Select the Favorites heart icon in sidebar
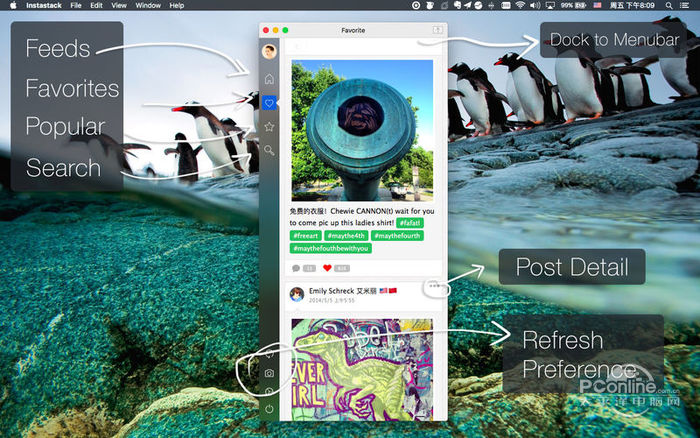Image resolution: width=700 pixels, height=438 pixels. tap(269, 102)
